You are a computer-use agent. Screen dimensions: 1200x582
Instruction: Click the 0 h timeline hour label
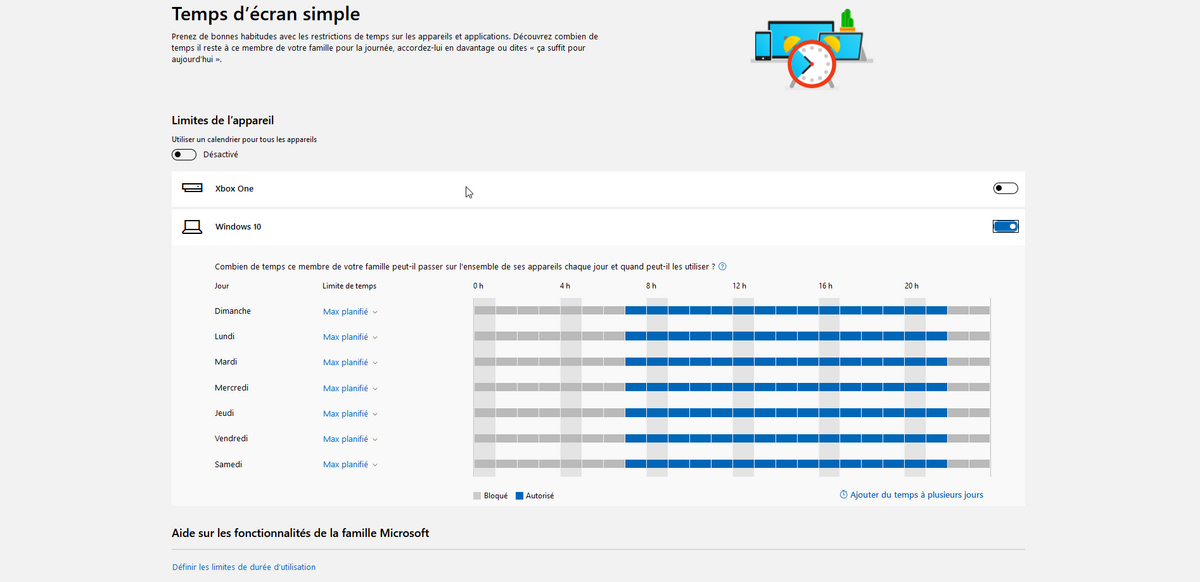coord(479,286)
